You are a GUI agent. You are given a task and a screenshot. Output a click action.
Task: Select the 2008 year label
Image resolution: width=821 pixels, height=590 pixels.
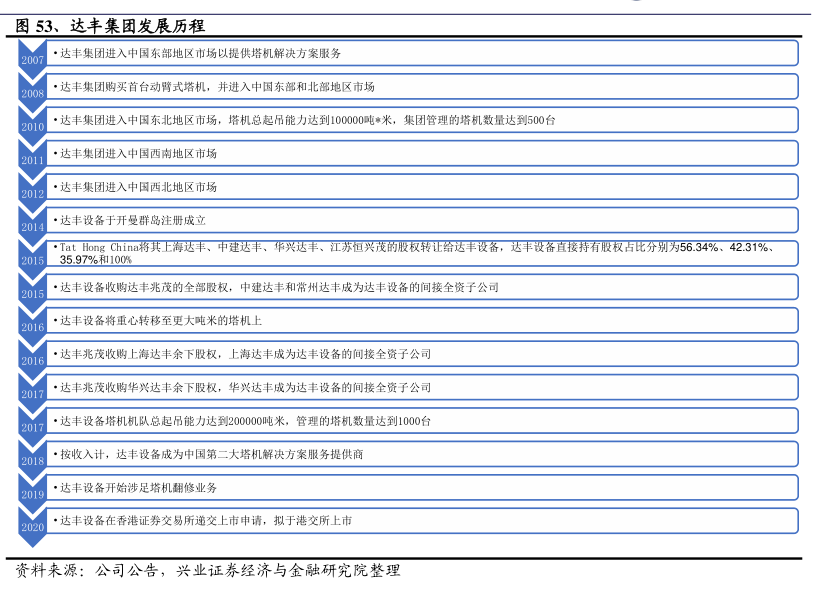(32, 94)
